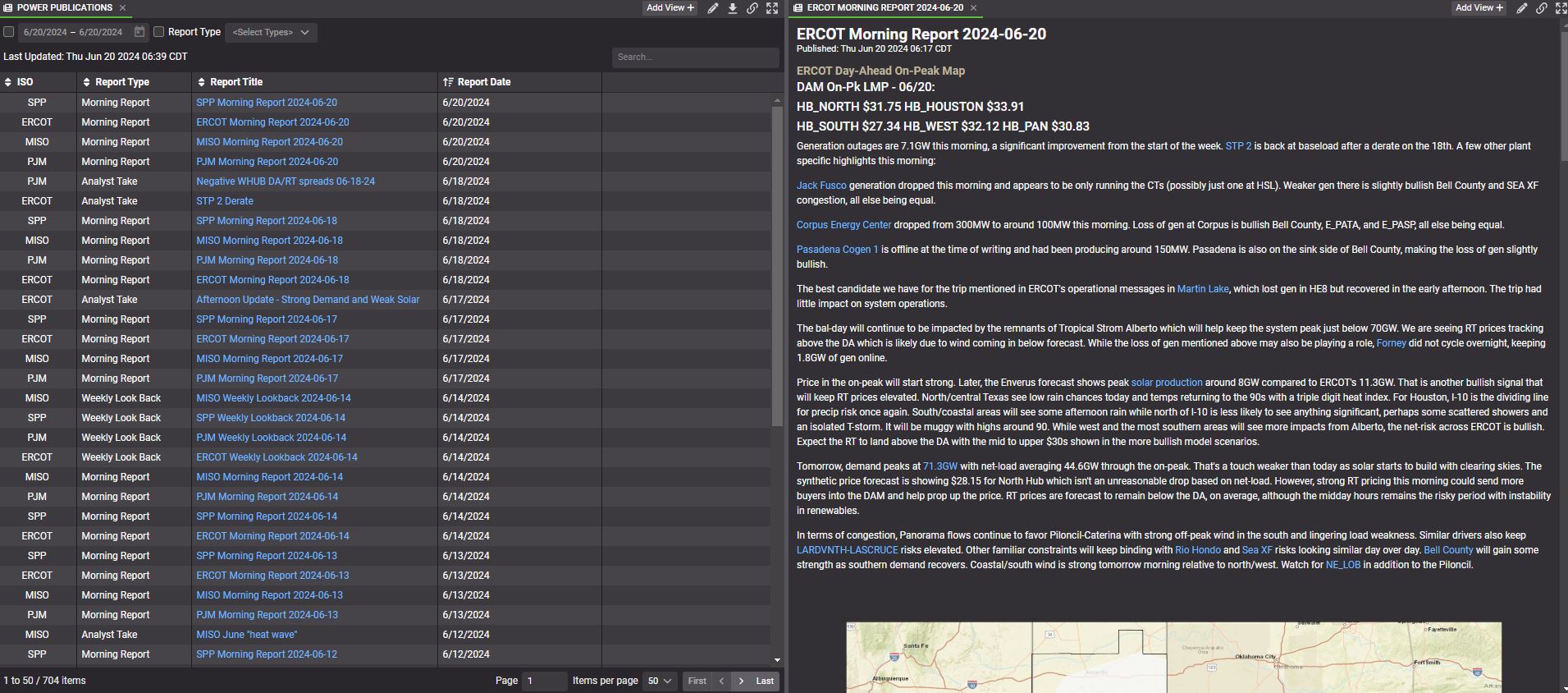Image resolution: width=1568 pixels, height=693 pixels.
Task: Sort by the Report Date column icon
Action: (x=448, y=82)
